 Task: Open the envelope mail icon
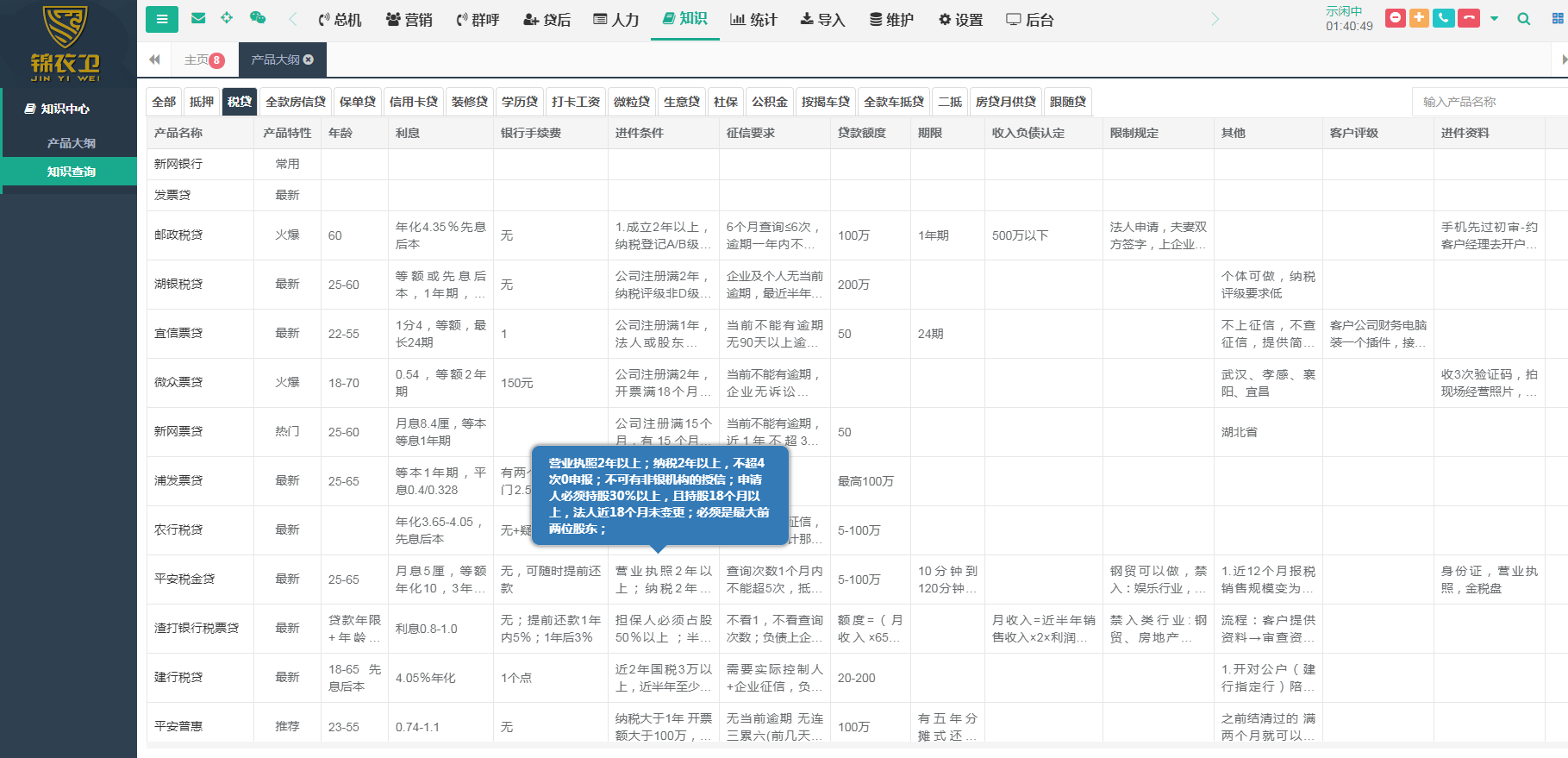tap(198, 18)
